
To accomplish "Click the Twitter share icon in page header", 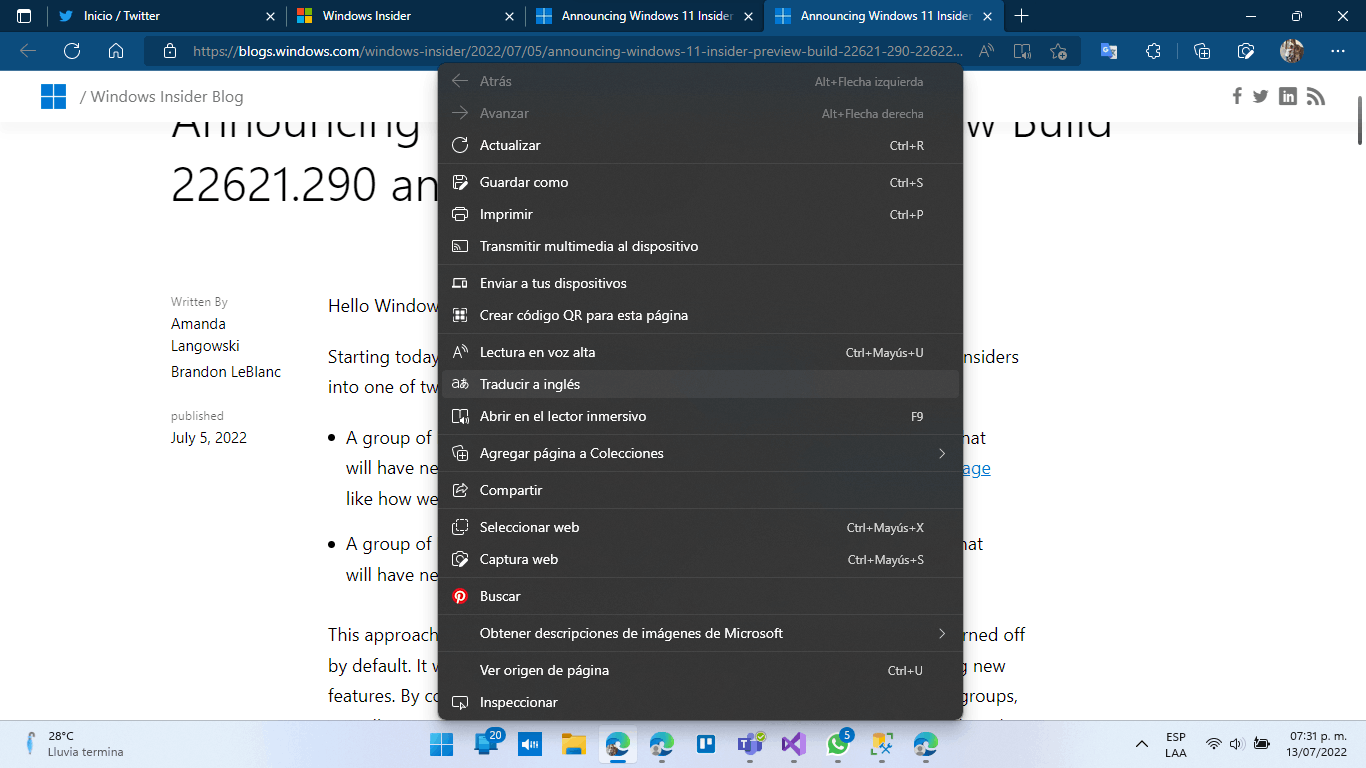I will 1261,96.
